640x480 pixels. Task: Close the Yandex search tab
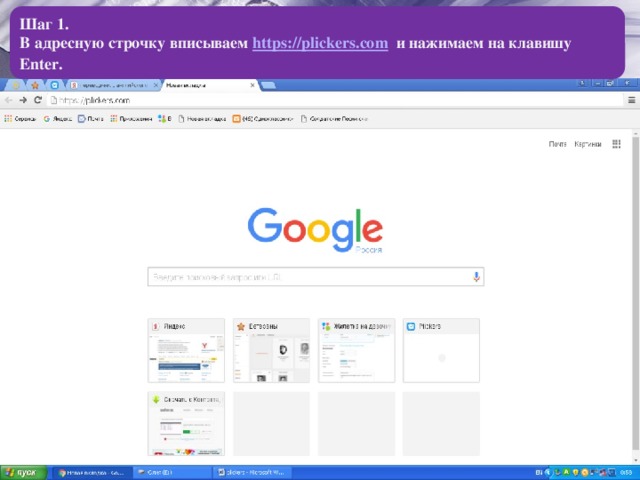[x=156, y=85]
